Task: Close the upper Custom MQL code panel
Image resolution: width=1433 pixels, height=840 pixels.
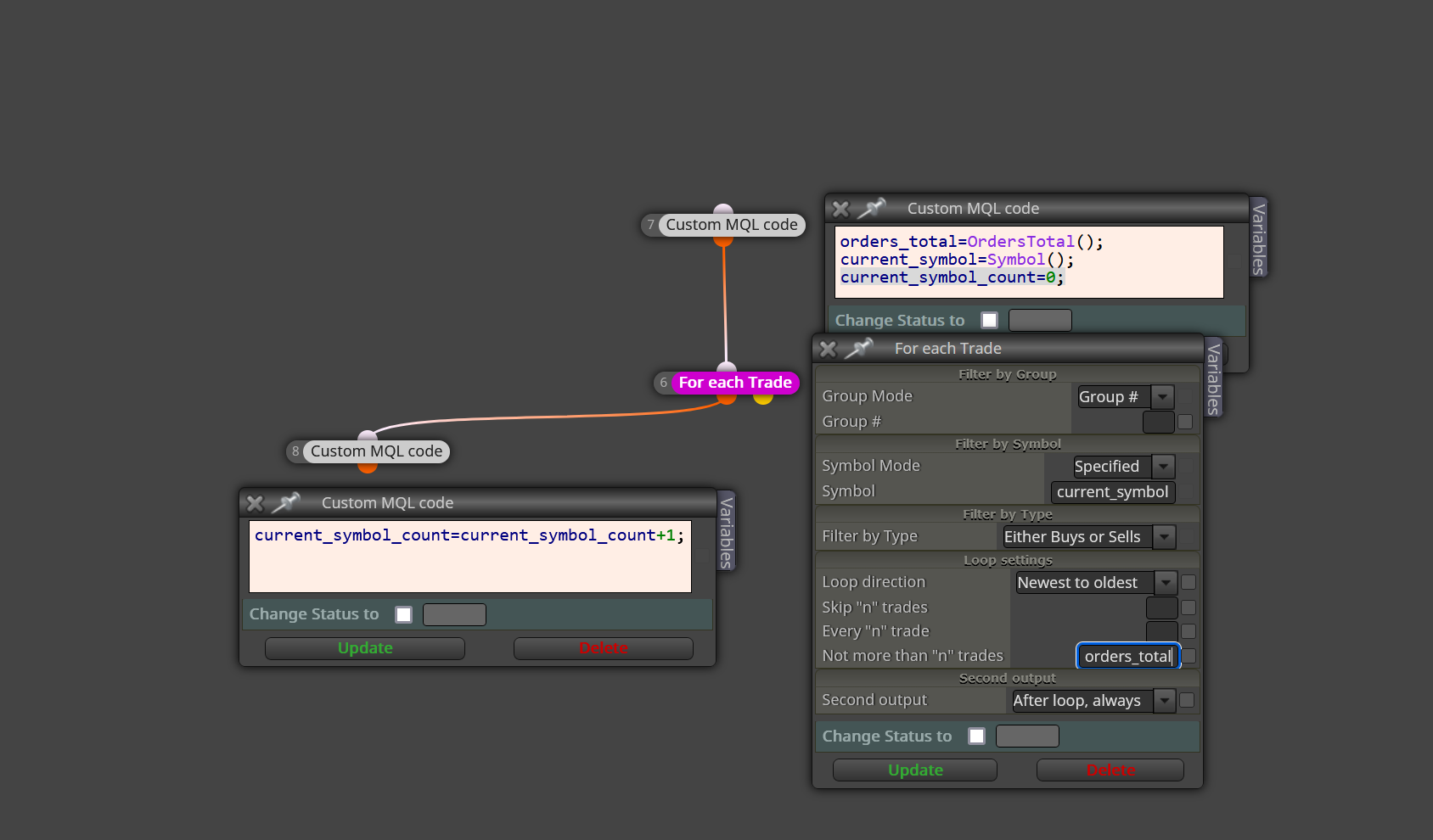Action: click(x=840, y=209)
